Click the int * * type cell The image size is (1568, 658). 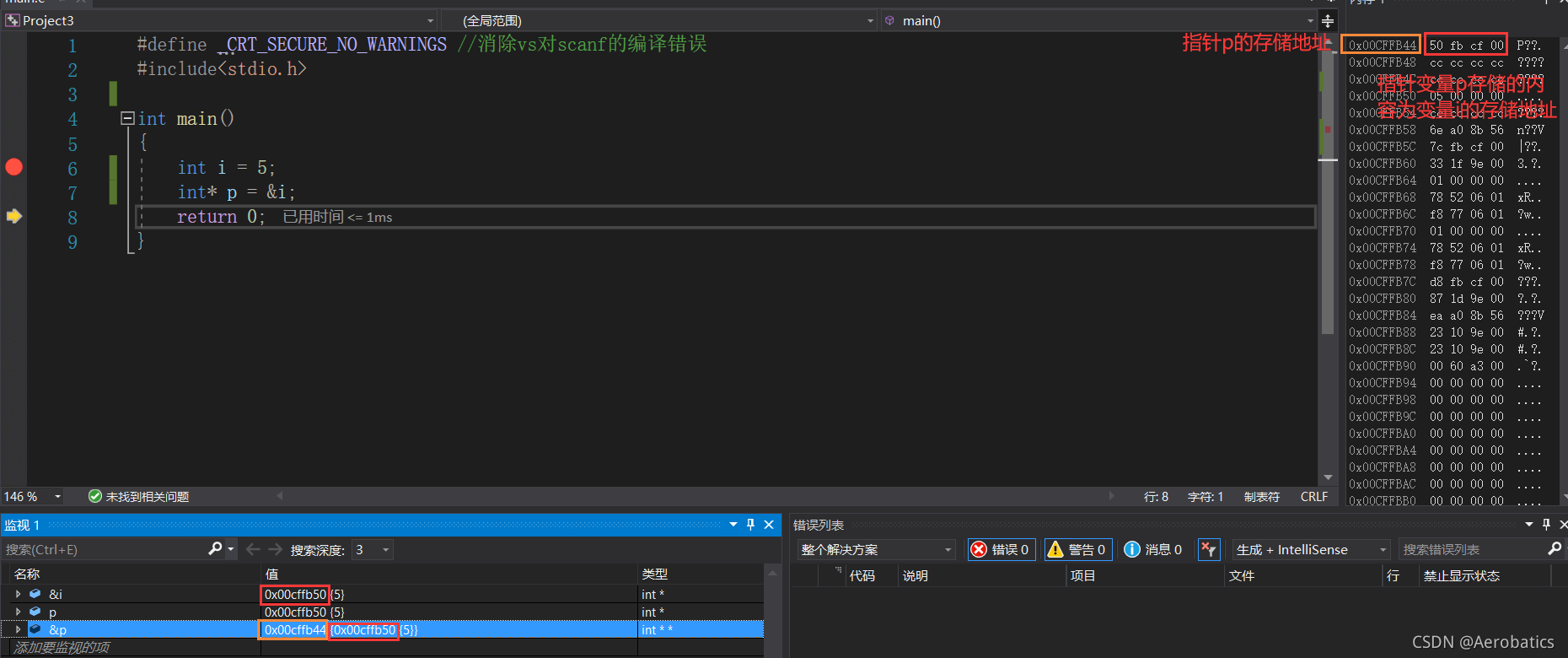click(657, 629)
